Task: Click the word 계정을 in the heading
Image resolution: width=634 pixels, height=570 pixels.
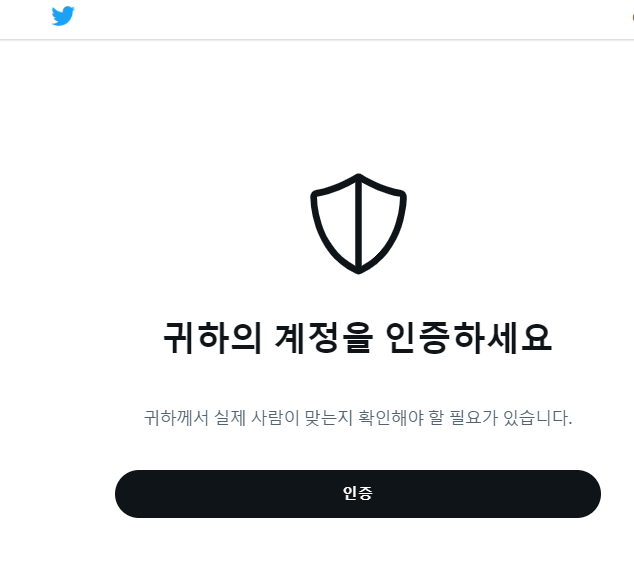Action: [323, 338]
